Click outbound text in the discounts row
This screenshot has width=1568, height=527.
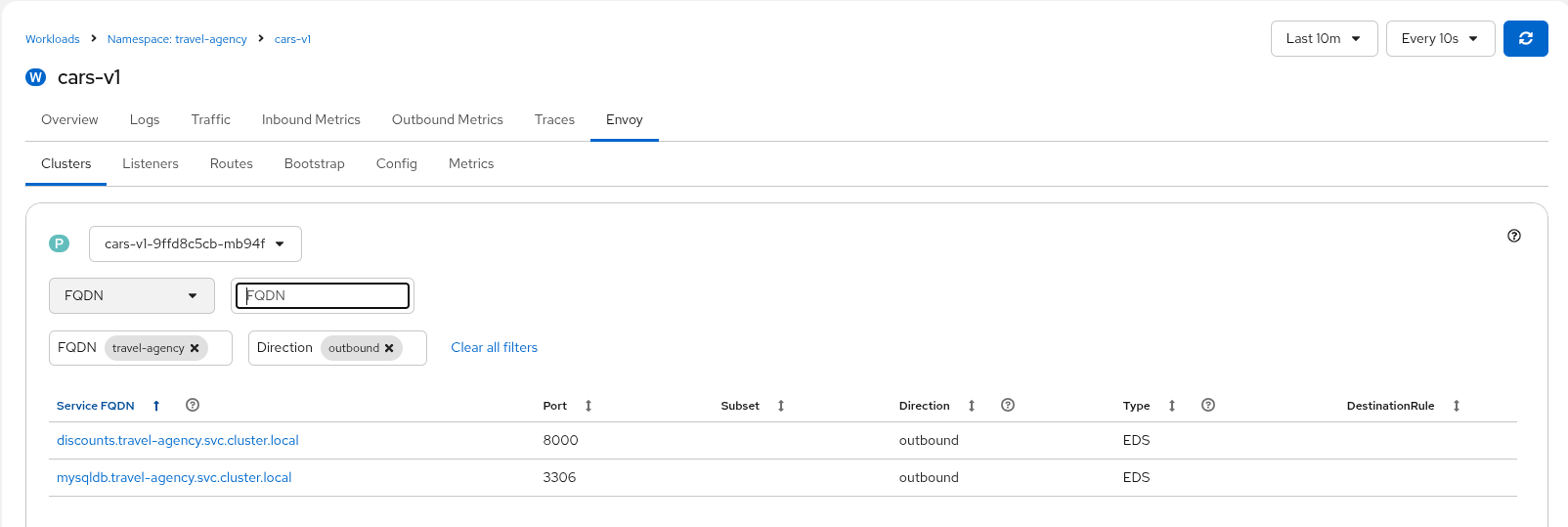(x=929, y=440)
